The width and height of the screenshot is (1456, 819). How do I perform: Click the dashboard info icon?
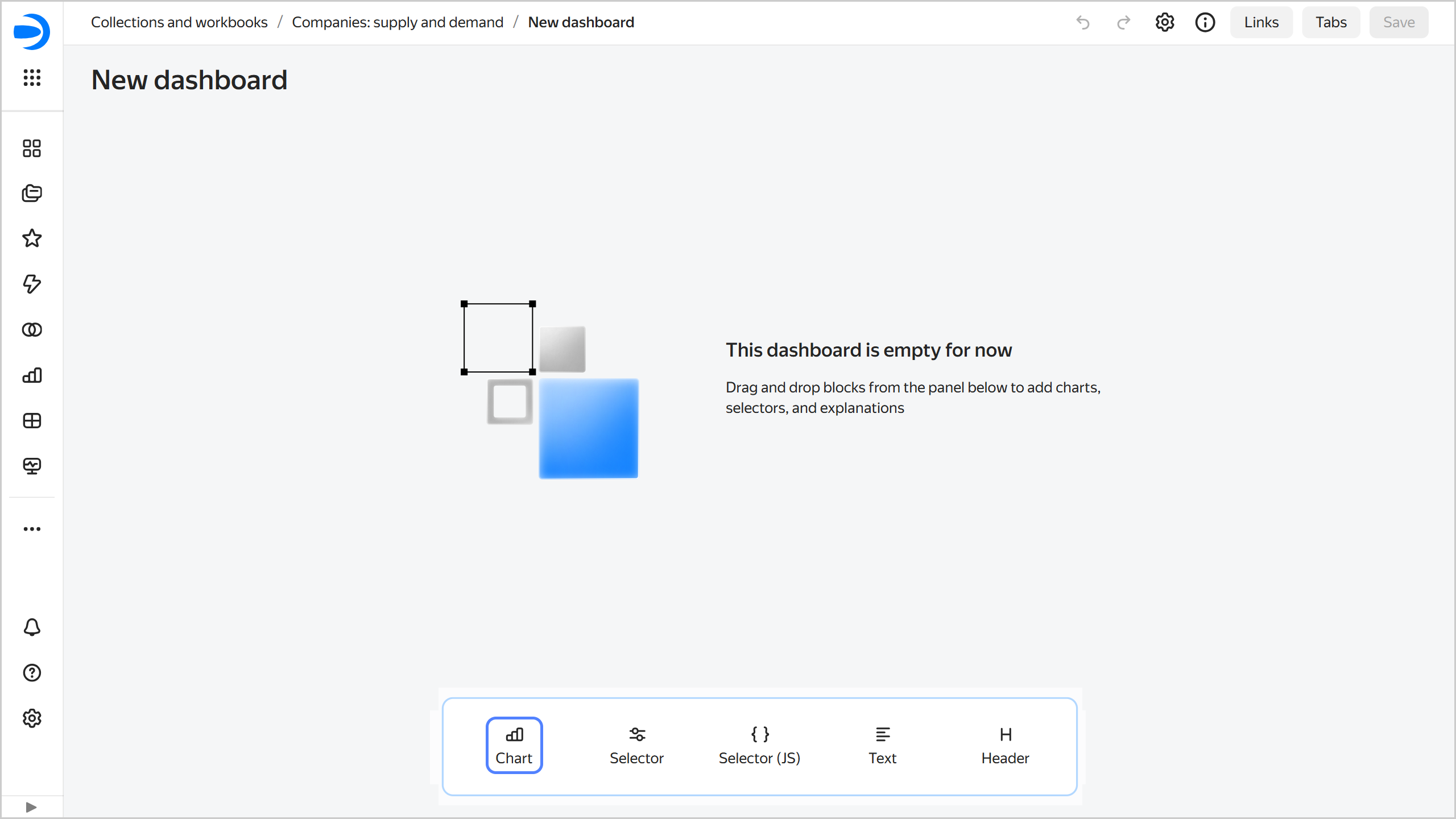click(1205, 23)
